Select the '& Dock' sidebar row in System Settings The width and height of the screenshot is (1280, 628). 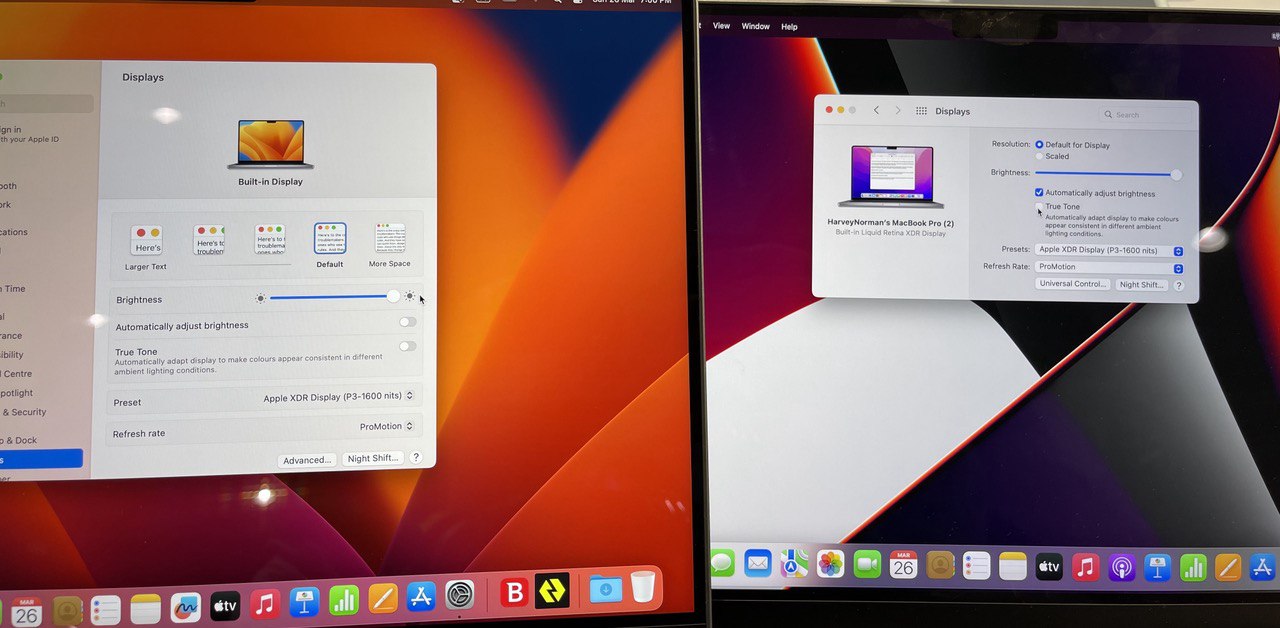click(20, 440)
